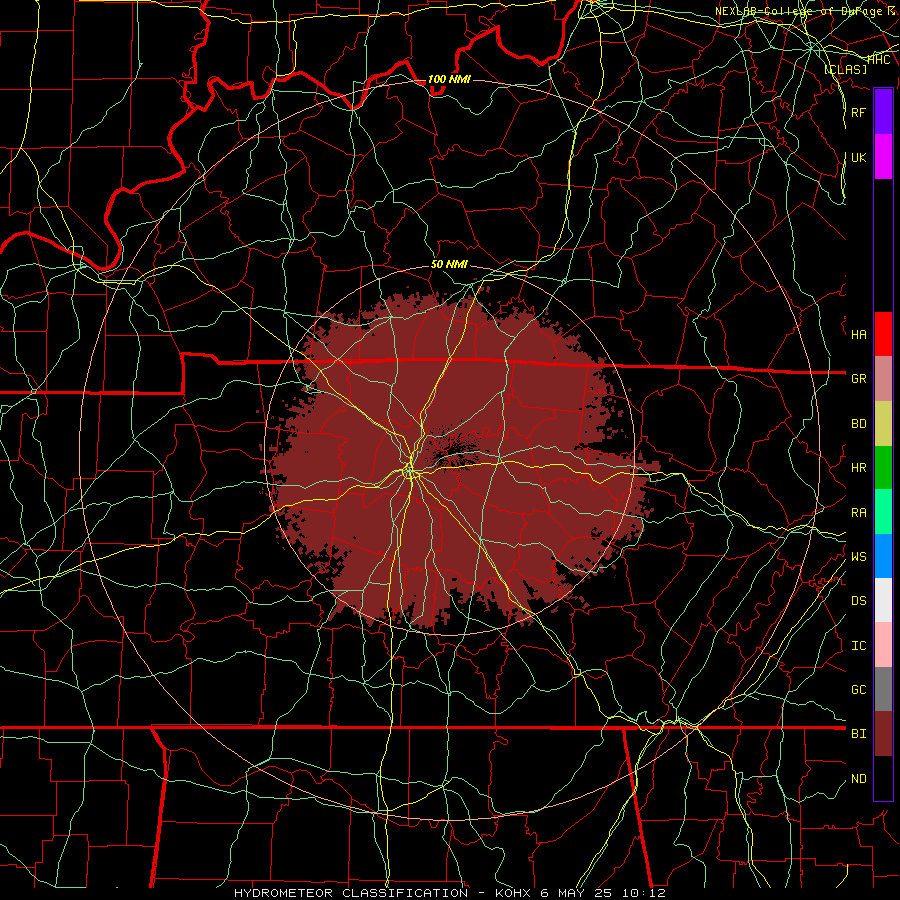Click the 50 NMI range ring label
900x900 pixels.
pos(449,264)
